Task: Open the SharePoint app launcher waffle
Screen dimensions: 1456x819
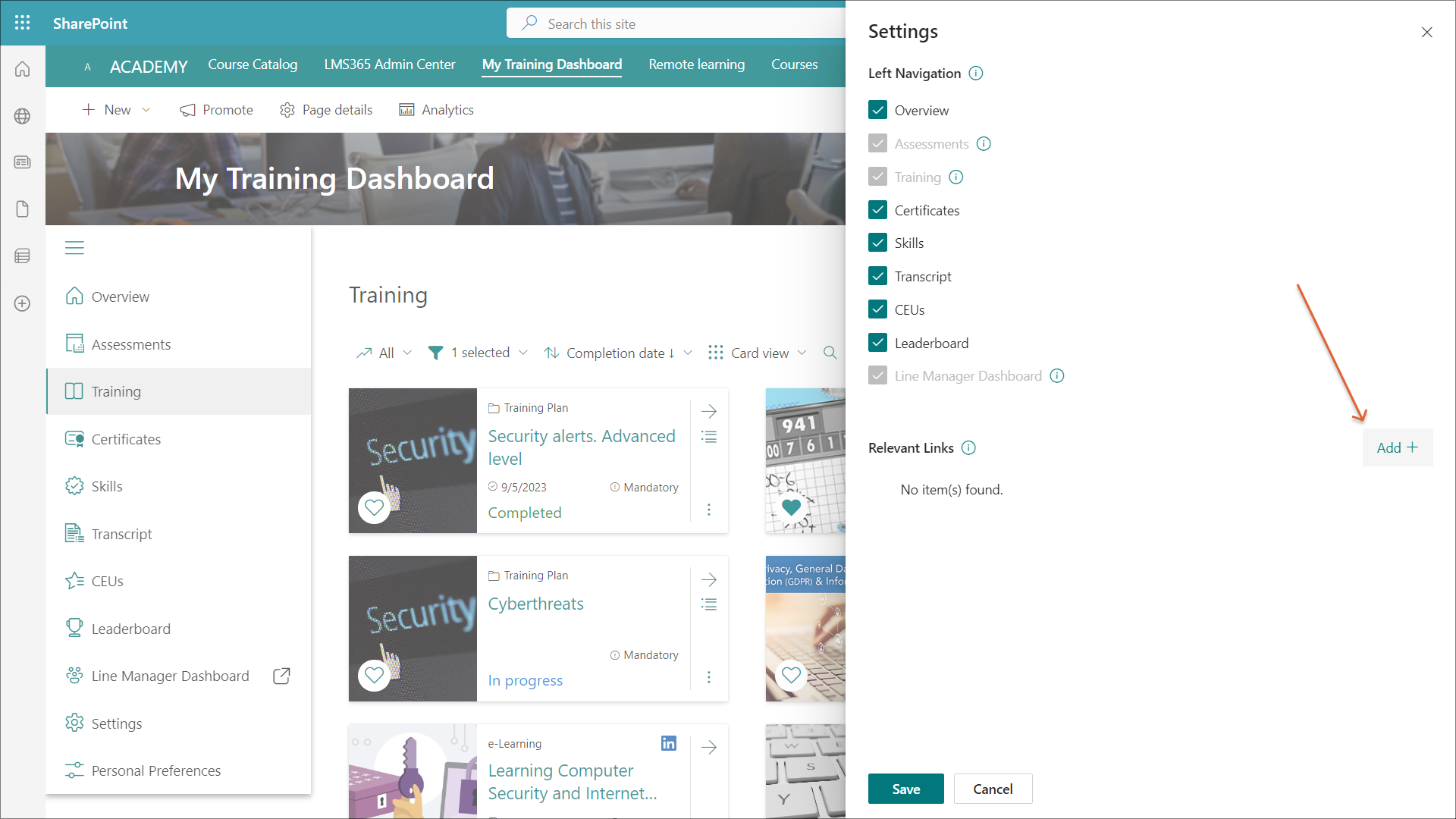Action: click(x=23, y=23)
